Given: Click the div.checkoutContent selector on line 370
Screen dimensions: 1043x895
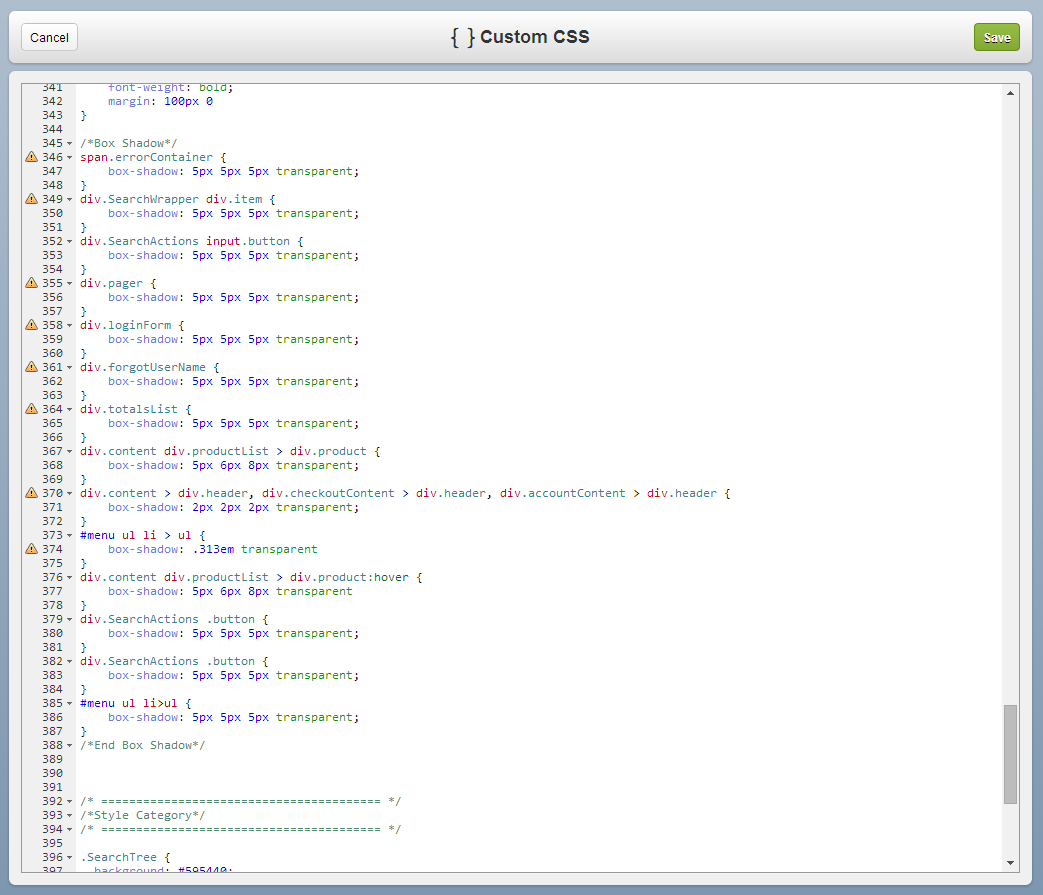Looking at the screenshot, I should (x=328, y=493).
